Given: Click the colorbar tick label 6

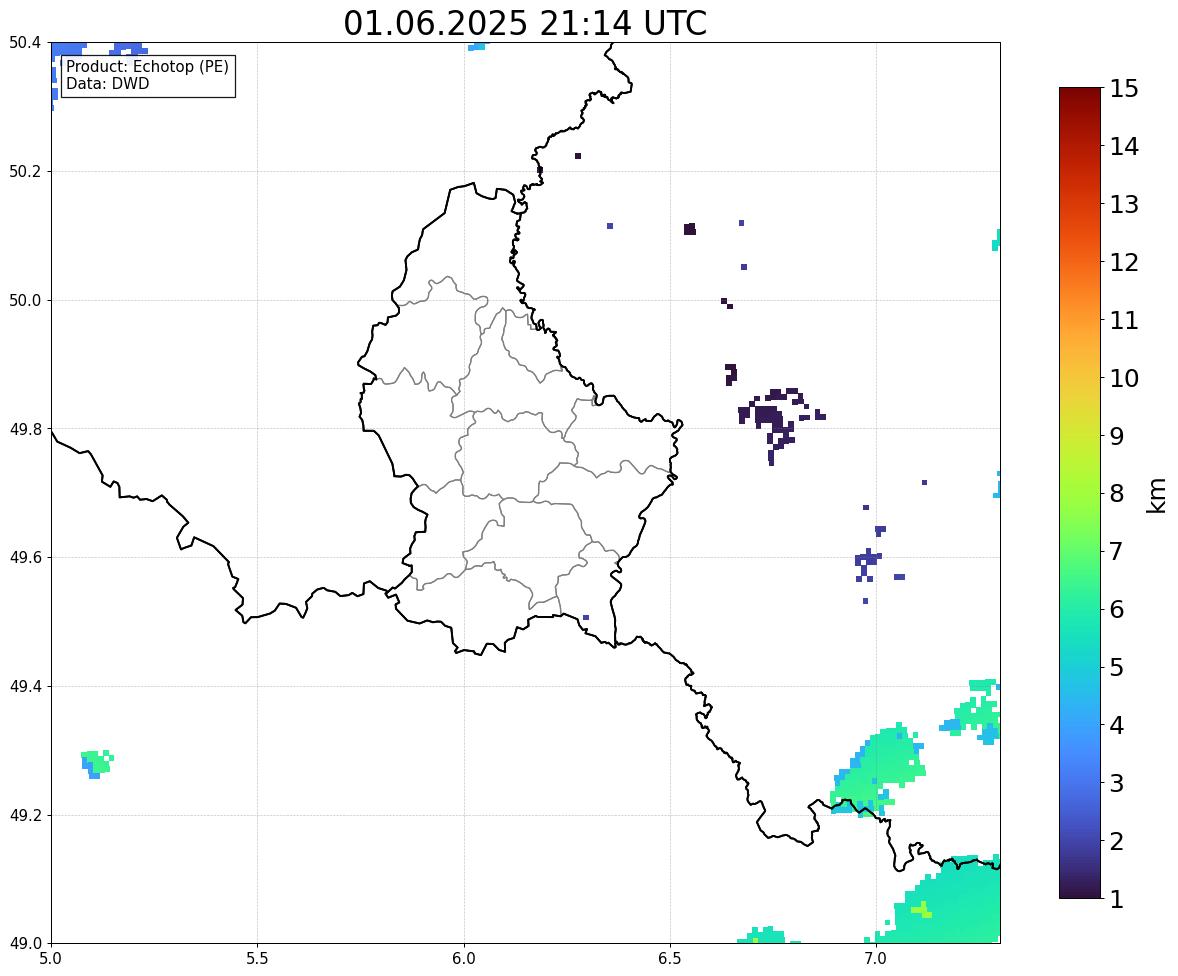Looking at the screenshot, I should coord(1117,609).
